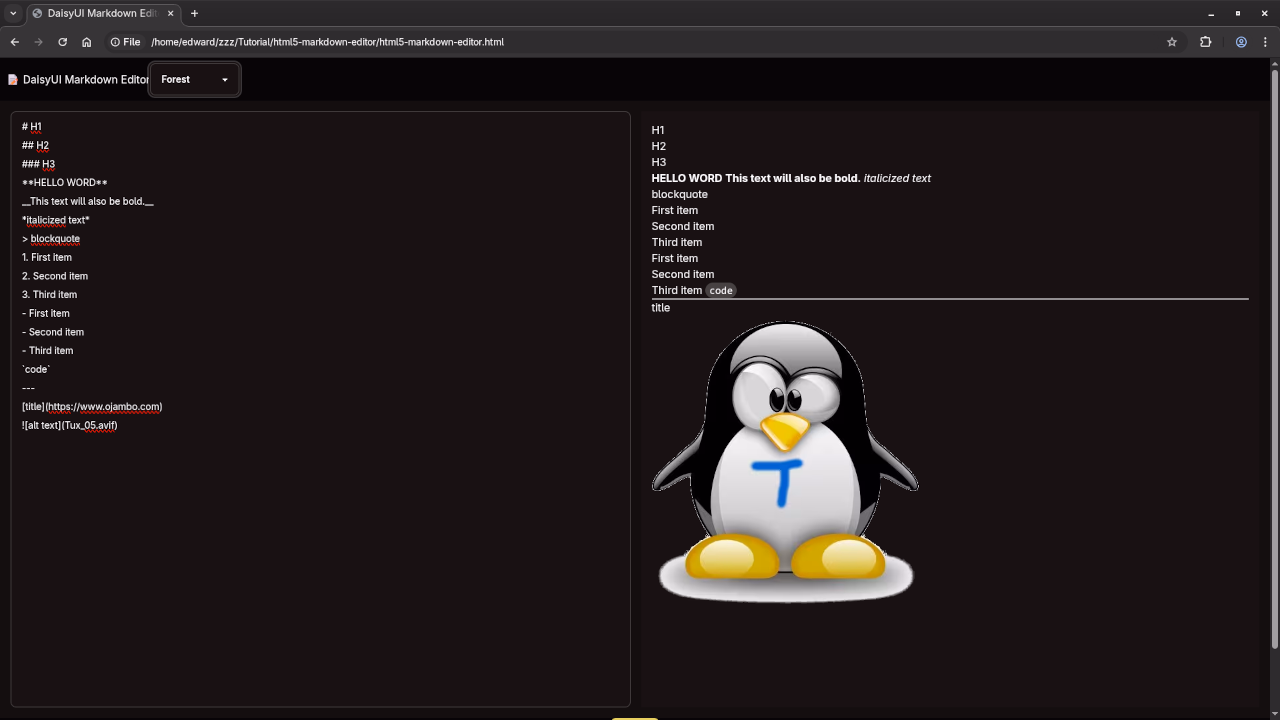Click the H1 heading in preview
1280x720 pixels.
[658, 130]
